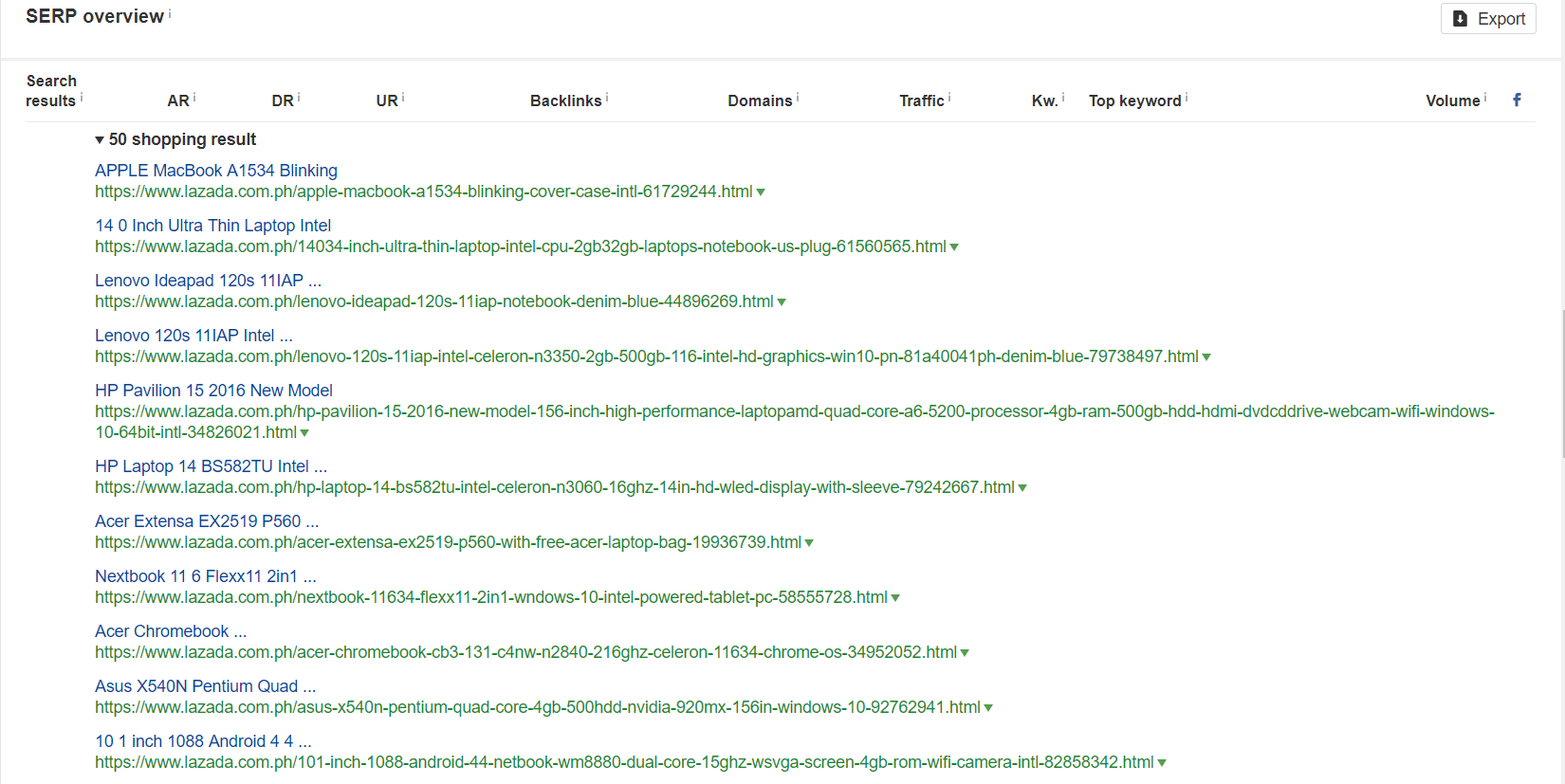1565x784 pixels.
Task: Collapse the 50 shopping result section
Action: click(100, 140)
